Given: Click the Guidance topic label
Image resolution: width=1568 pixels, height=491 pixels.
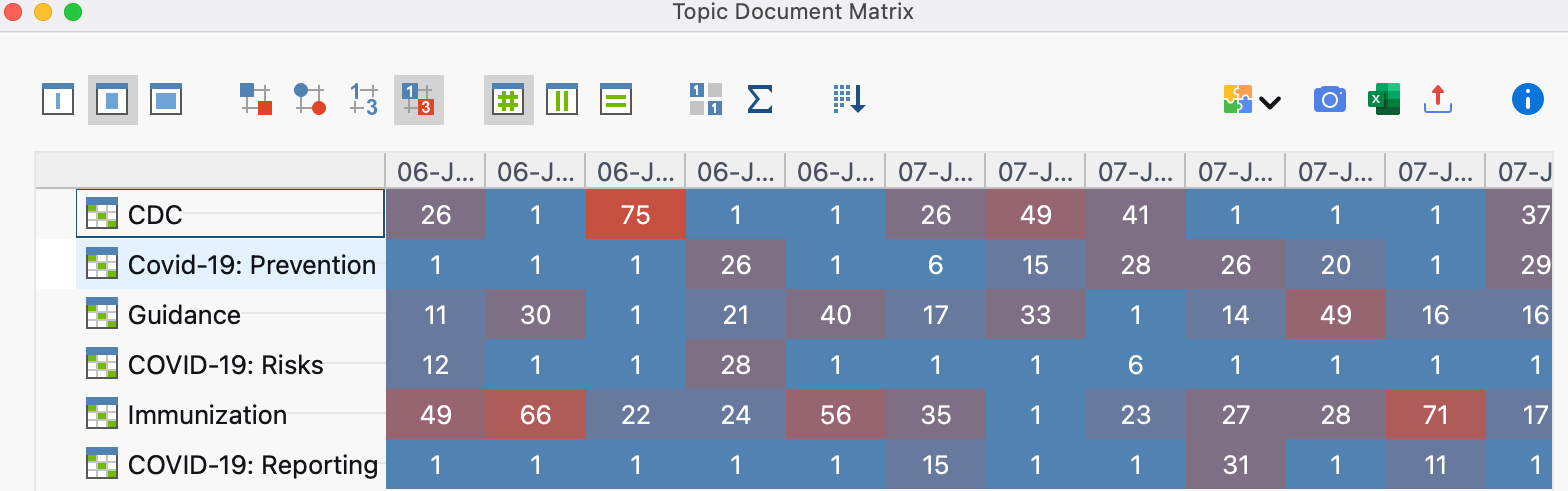Looking at the screenshot, I should click(x=184, y=315).
